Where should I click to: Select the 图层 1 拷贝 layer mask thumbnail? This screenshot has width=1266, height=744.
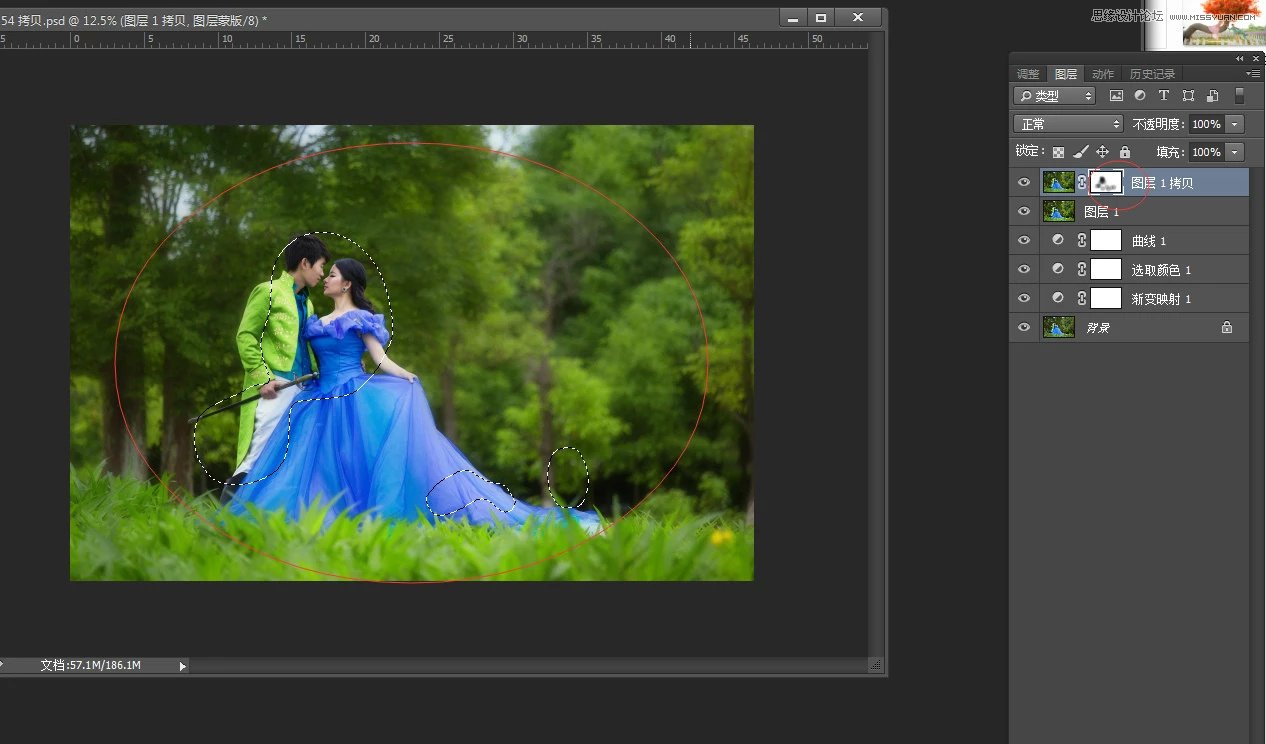click(1106, 182)
